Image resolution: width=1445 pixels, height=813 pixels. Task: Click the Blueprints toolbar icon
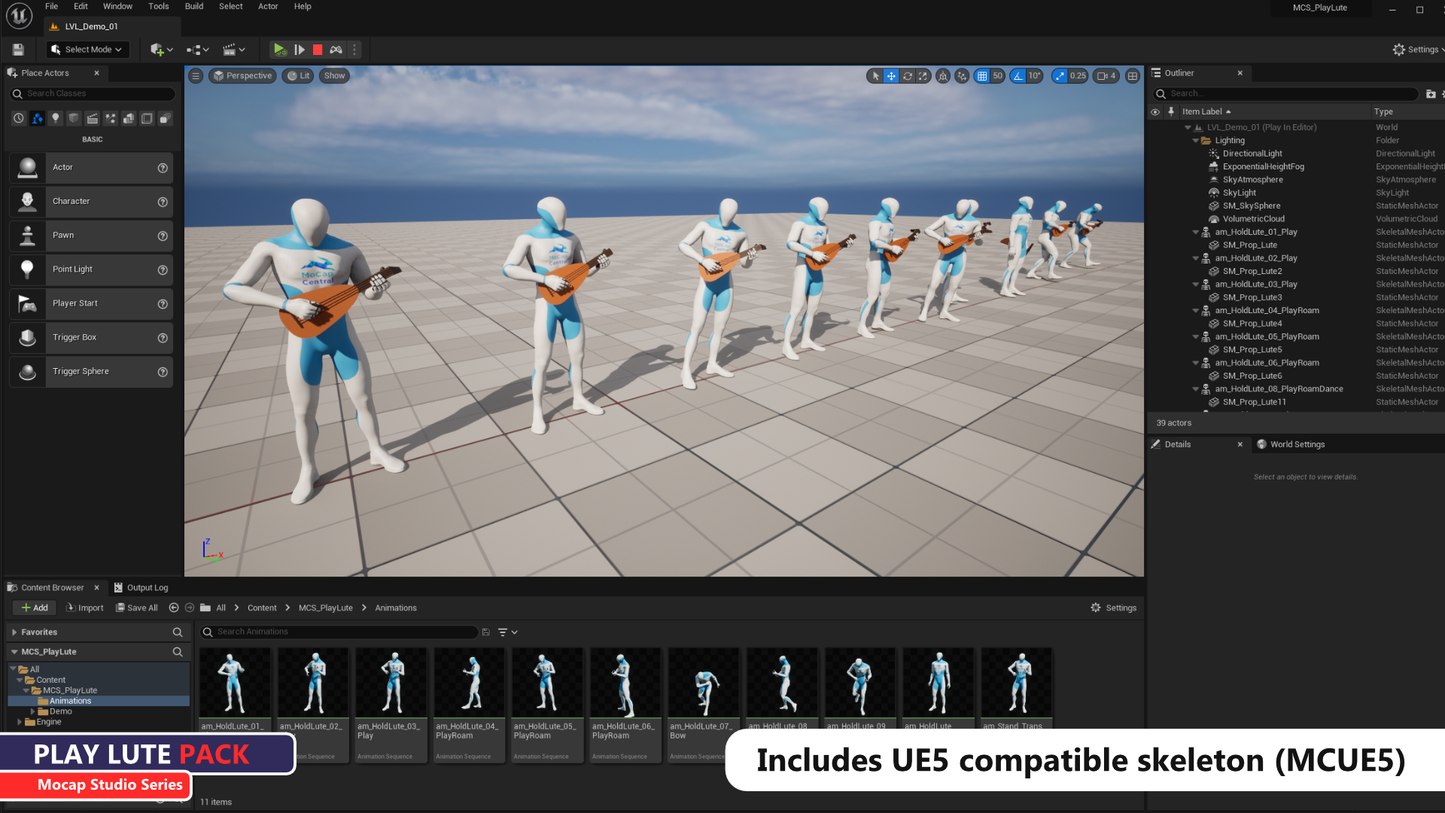pos(193,50)
